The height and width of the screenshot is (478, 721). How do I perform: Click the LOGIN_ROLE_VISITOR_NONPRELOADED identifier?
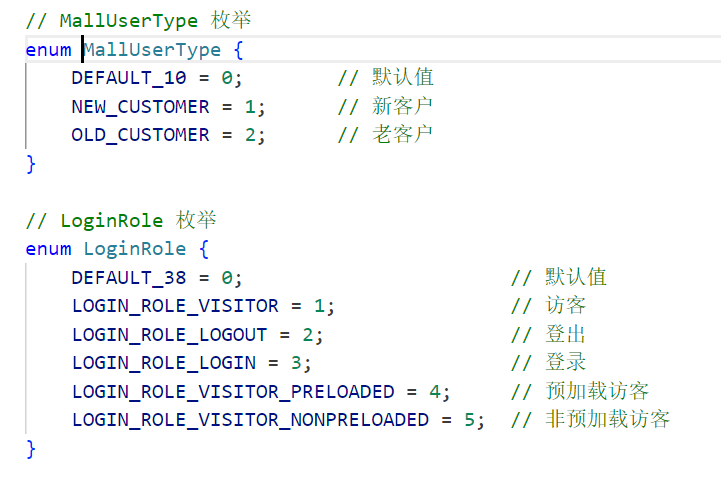coord(250,420)
